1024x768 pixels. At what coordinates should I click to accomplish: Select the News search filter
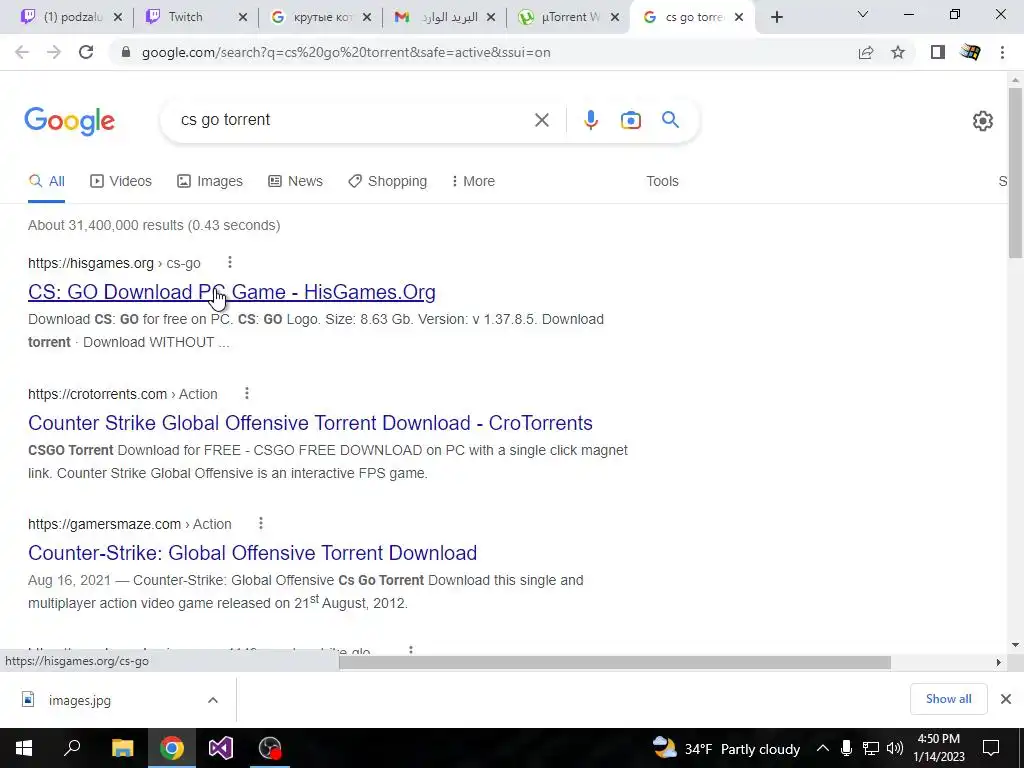pyautogui.click(x=295, y=181)
